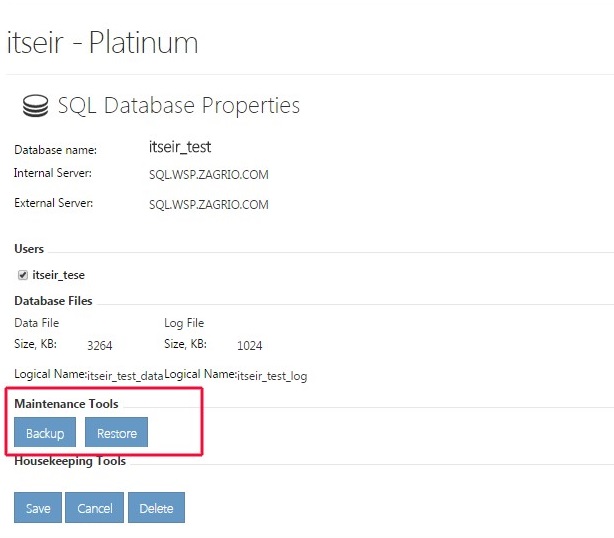Save the database properties
The image size is (614, 538).
point(38,507)
